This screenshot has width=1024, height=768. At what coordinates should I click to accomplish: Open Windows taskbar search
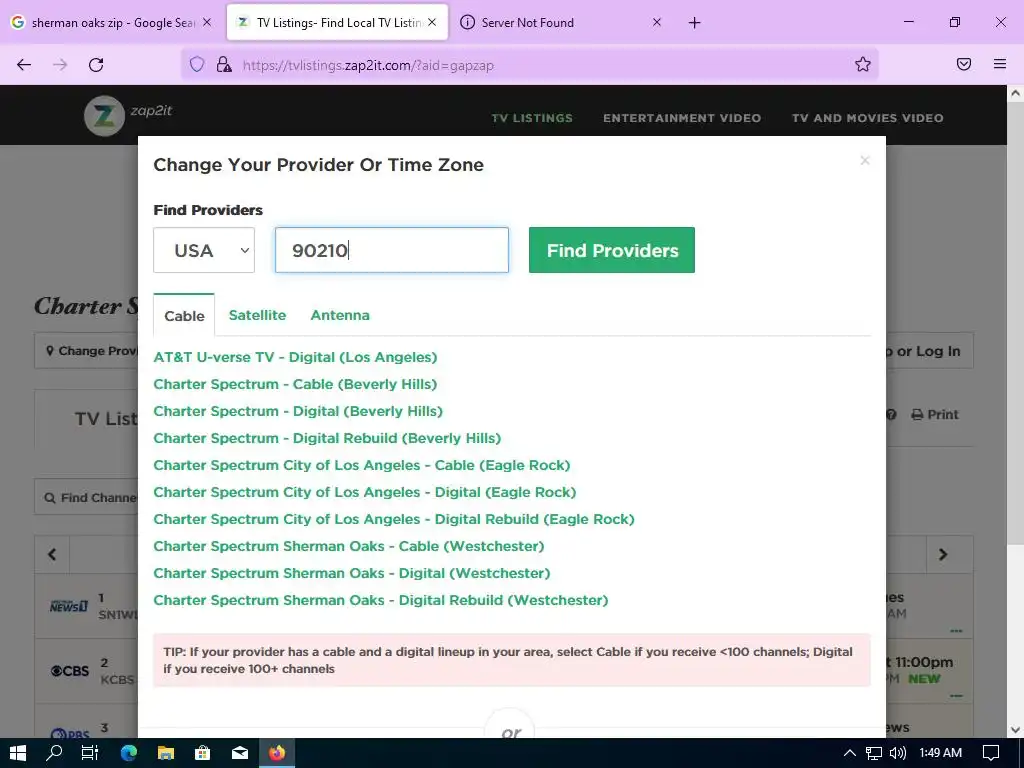[x=54, y=753]
